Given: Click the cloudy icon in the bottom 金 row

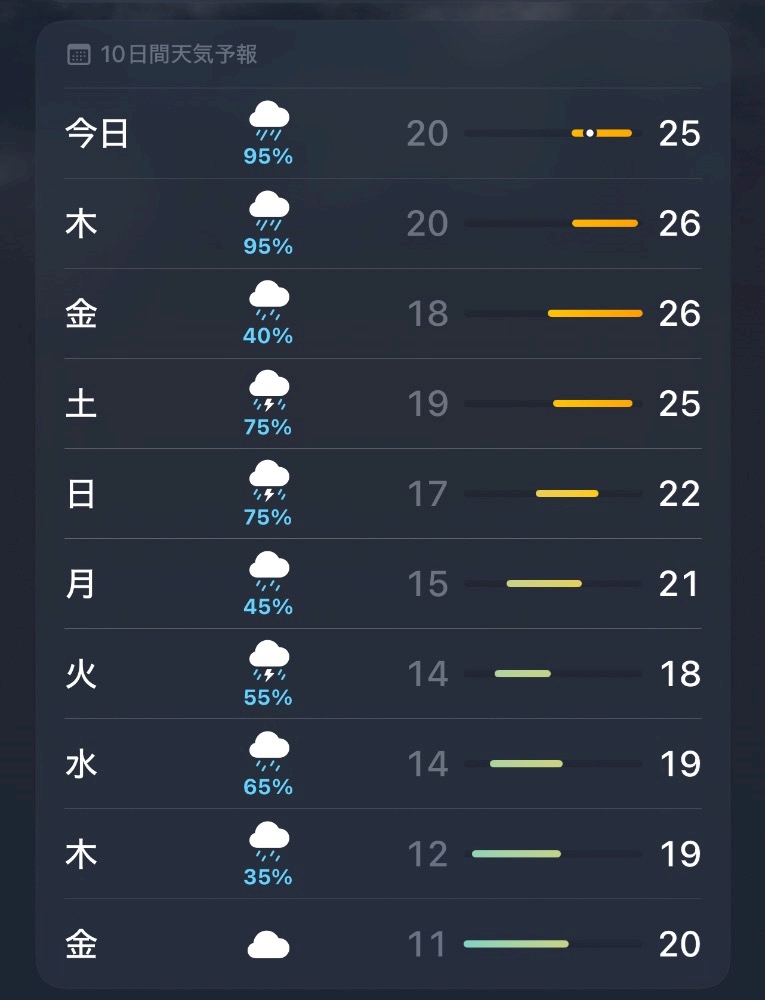Looking at the screenshot, I should pyautogui.click(x=268, y=944).
